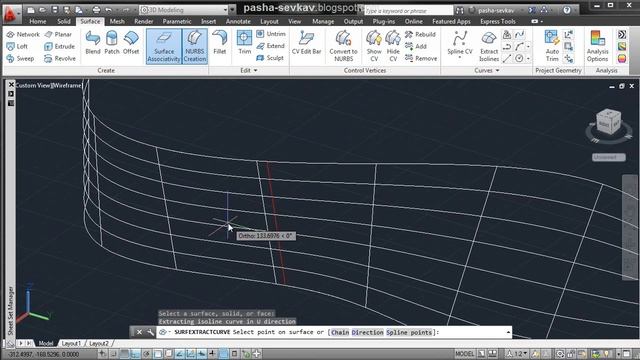
Task: Select the surface Extend tool
Action: (271, 46)
